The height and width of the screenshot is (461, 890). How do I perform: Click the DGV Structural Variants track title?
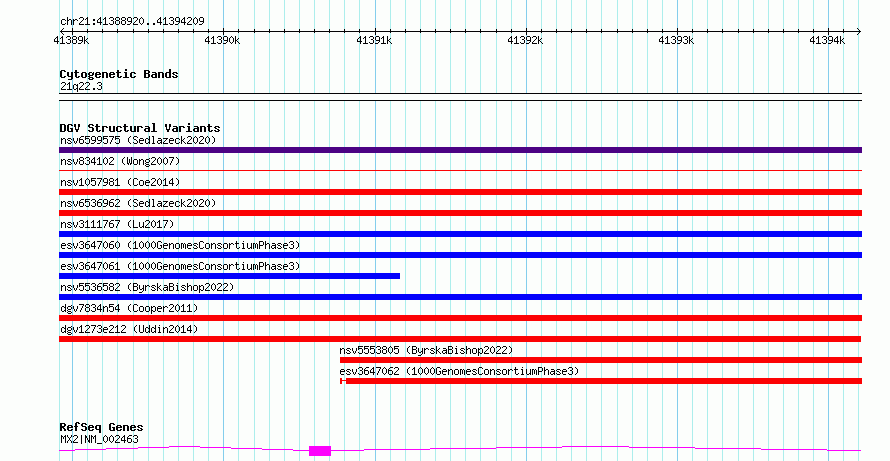pos(140,128)
